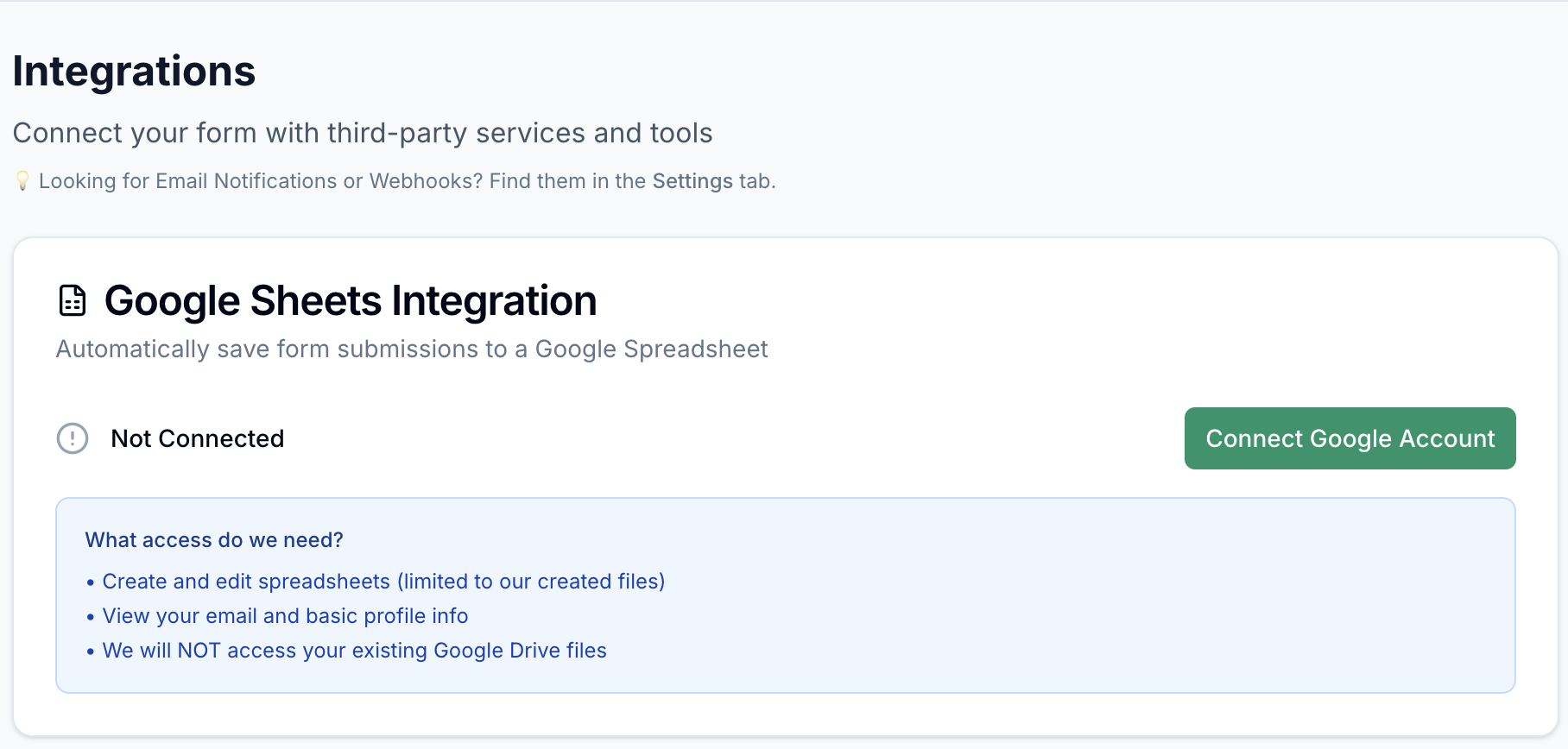
Task: Click the Not Connected status label
Action: click(197, 438)
